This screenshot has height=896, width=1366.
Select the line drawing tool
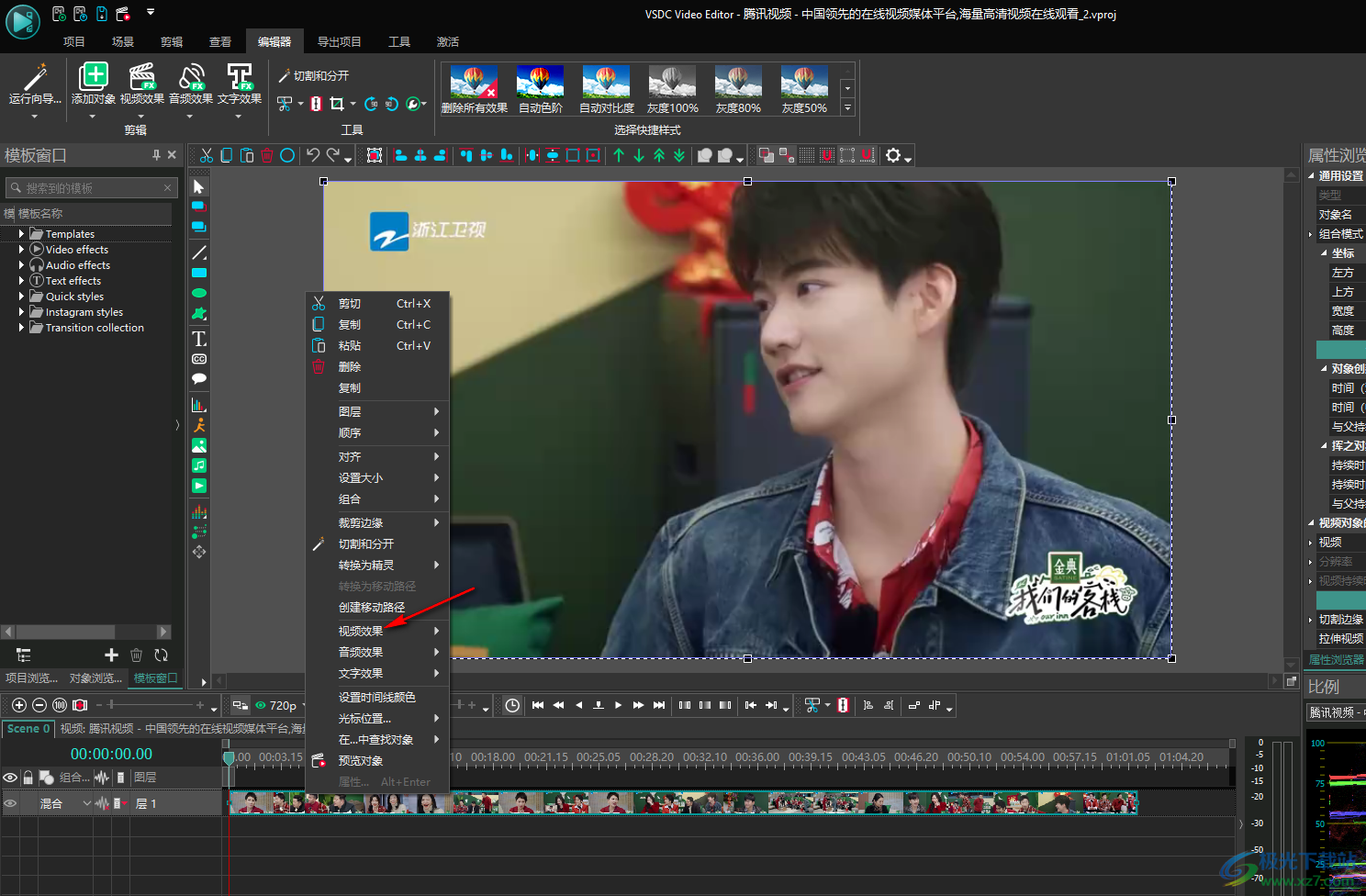[199, 252]
